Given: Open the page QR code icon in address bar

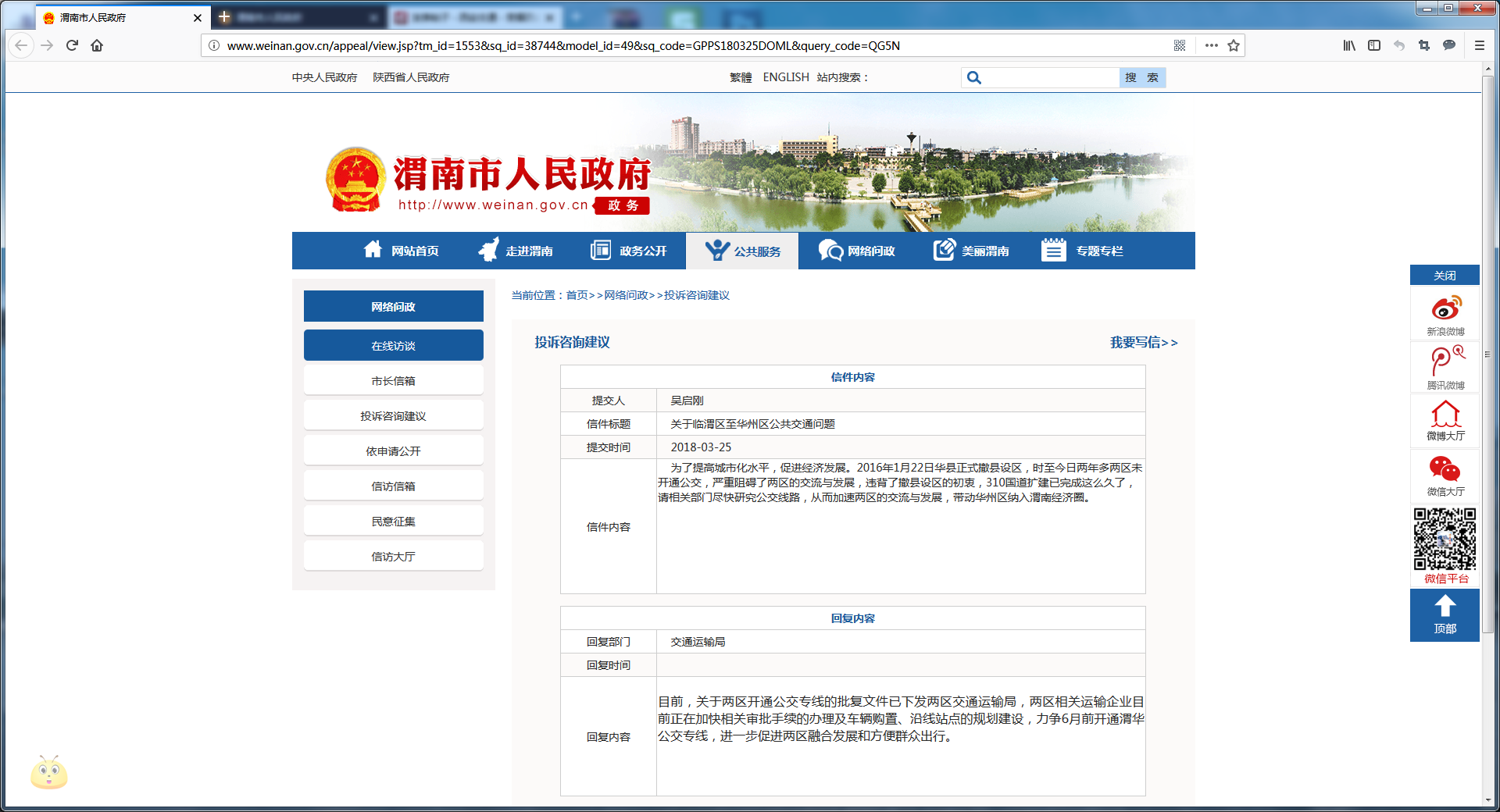Looking at the screenshot, I should click(x=1180, y=45).
